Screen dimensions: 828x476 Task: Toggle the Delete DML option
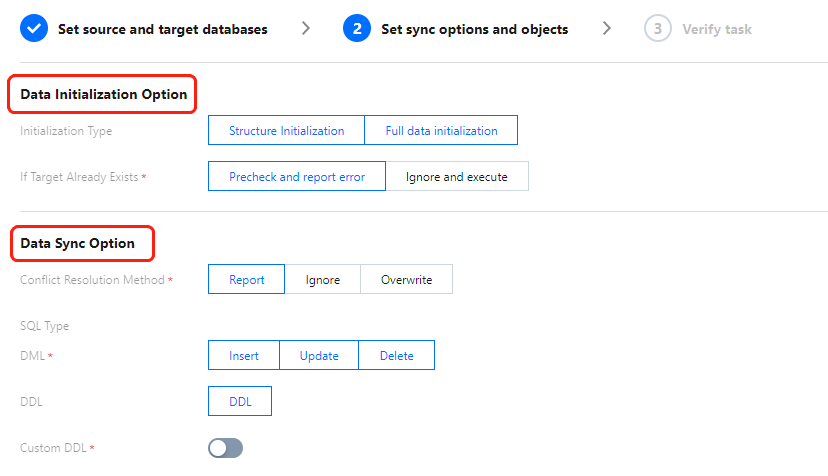[x=396, y=356]
